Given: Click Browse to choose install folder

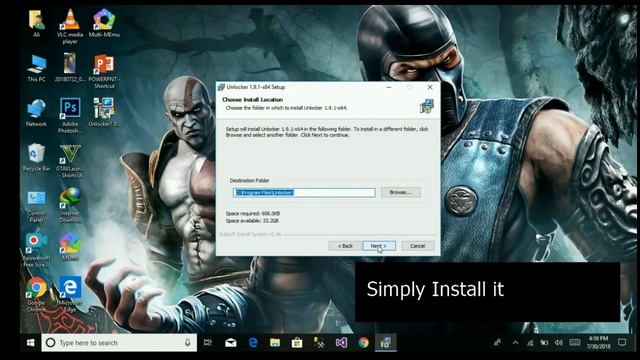Looking at the screenshot, I should (x=400, y=192).
